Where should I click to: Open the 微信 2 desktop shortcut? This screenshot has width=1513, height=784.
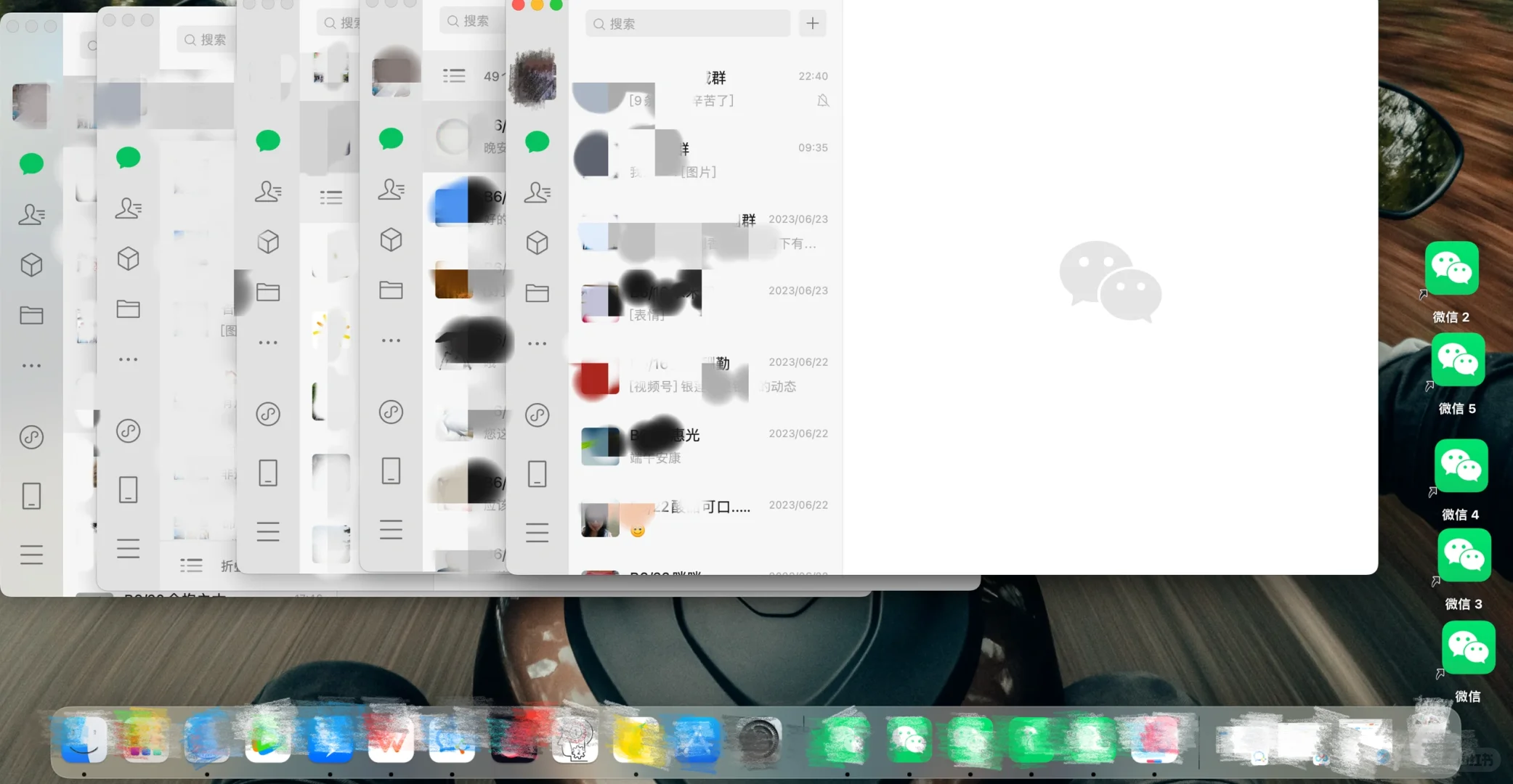(x=1451, y=269)
